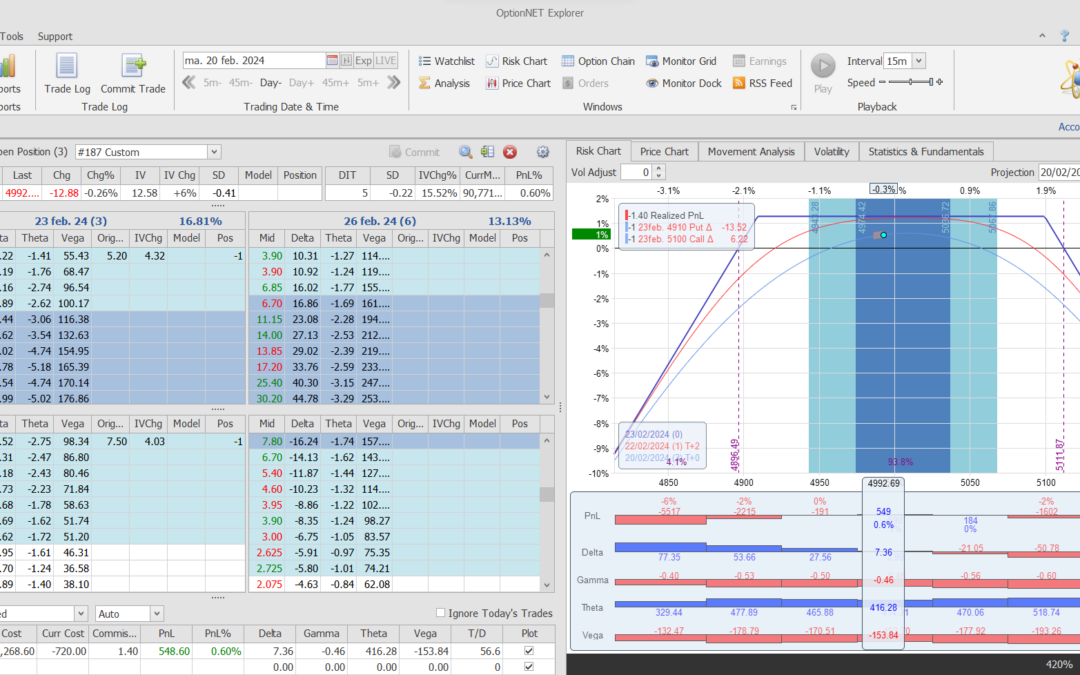Open the Interval 15m dropdown
The height and width of the screenshot is (675, 1080).
(x=919, y=61)
